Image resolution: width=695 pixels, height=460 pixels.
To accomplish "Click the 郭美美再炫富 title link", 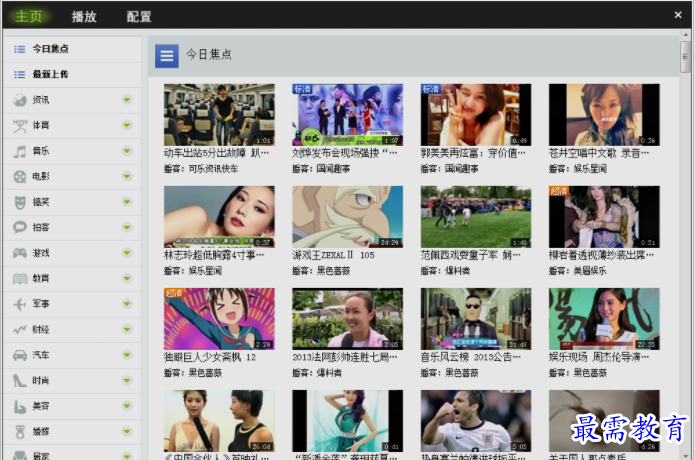I will (x=473, y=153).
